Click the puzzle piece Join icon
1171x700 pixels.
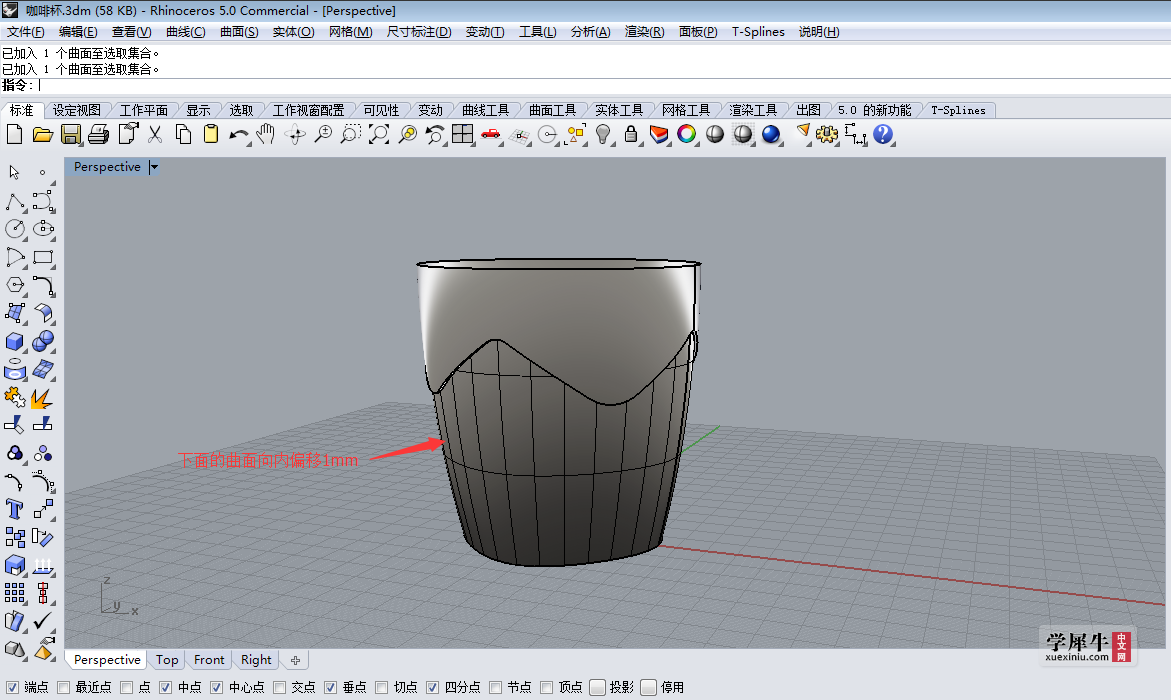click(14, 397)
